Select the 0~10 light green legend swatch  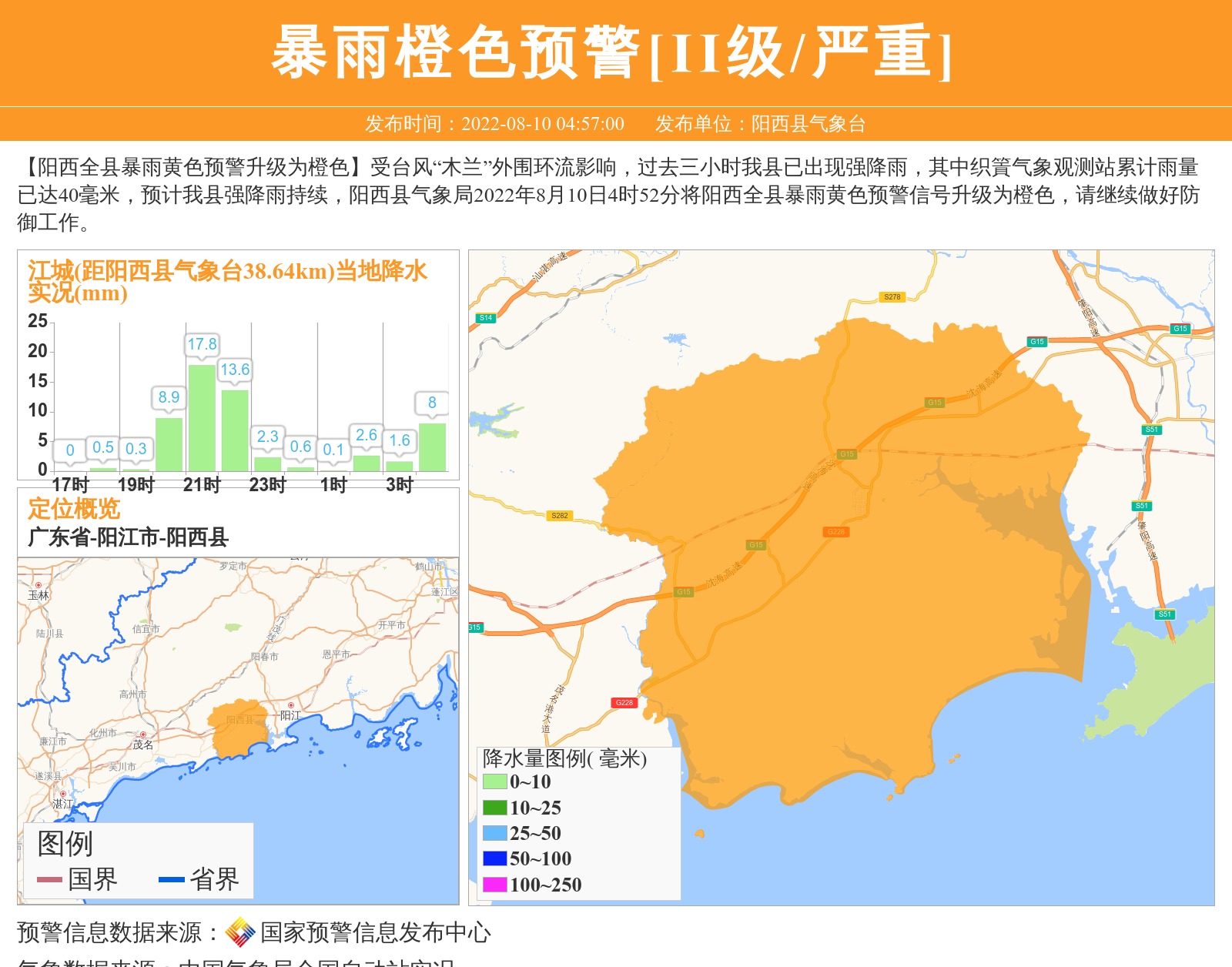point(494,781)
